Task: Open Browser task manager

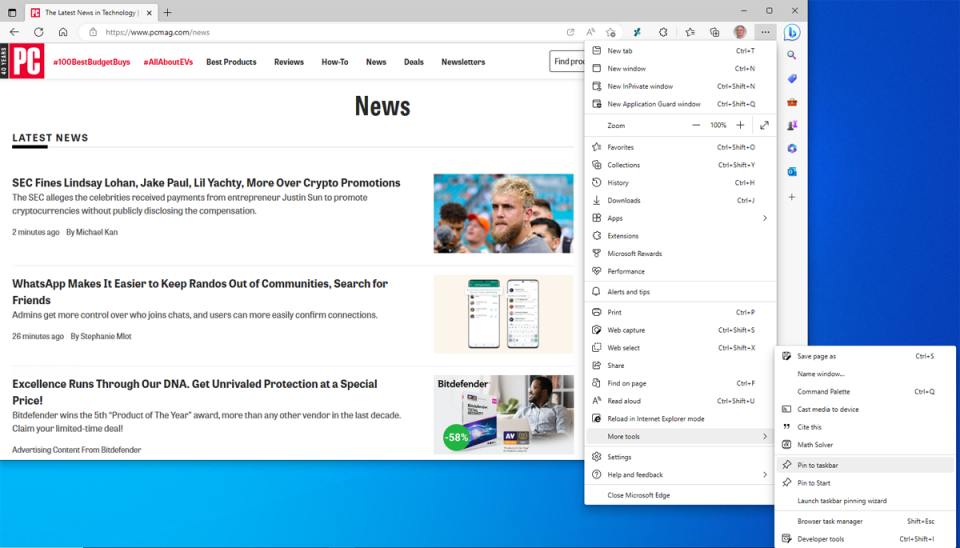Action: click(865, 521)
